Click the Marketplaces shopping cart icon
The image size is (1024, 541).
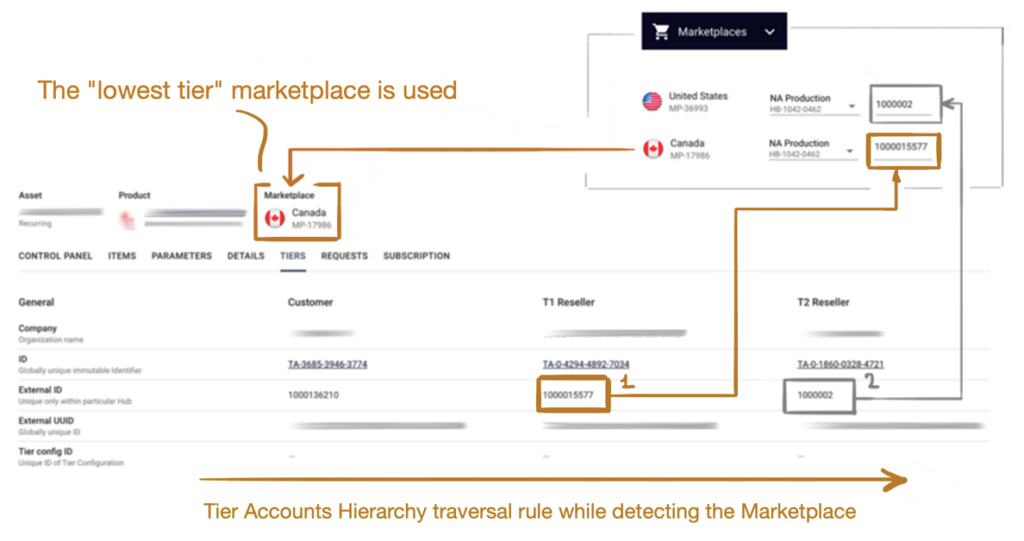coord(661,31)
